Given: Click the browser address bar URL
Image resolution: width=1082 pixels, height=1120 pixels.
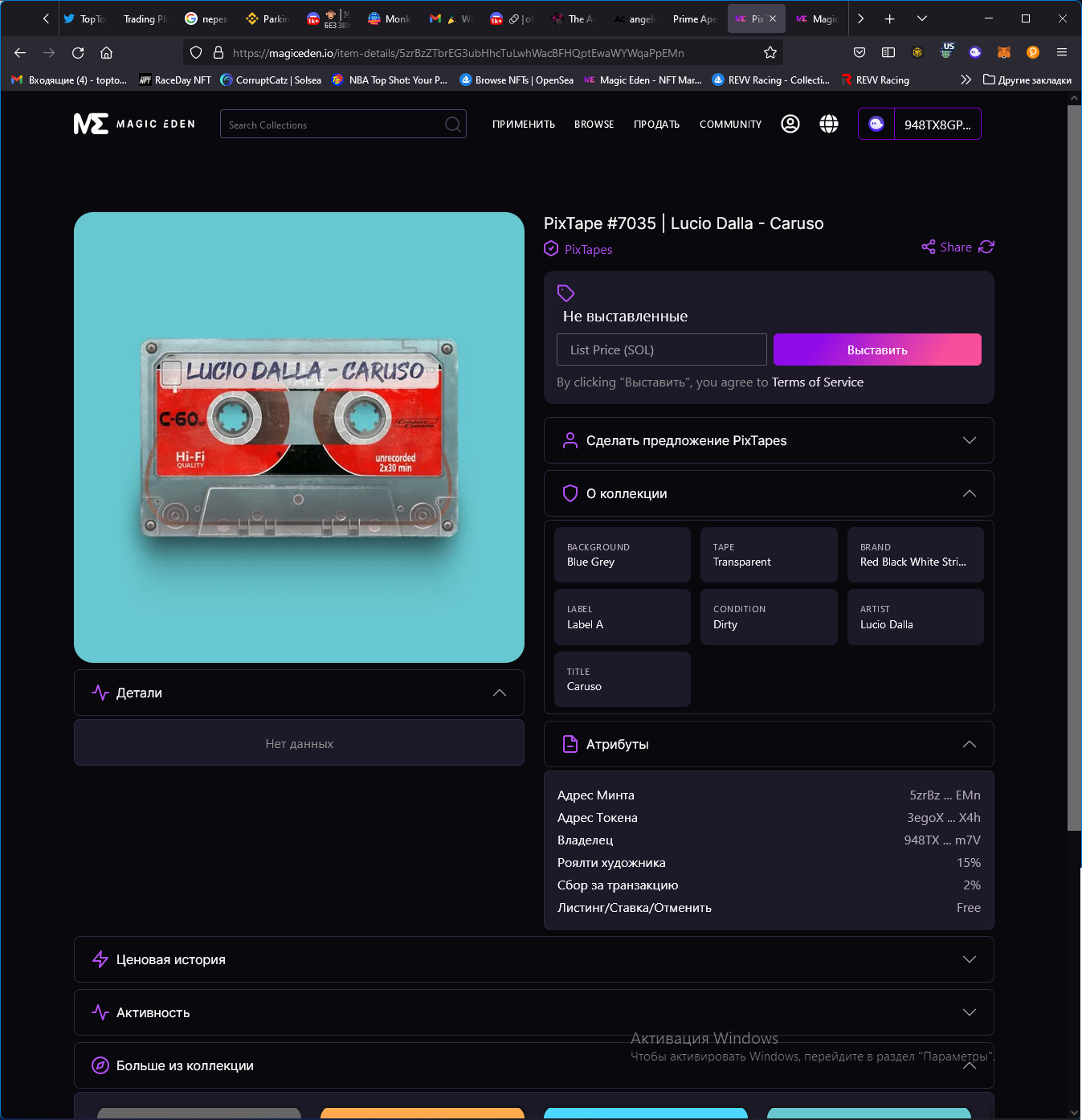Looking at the screenshot, I should 459,53.
